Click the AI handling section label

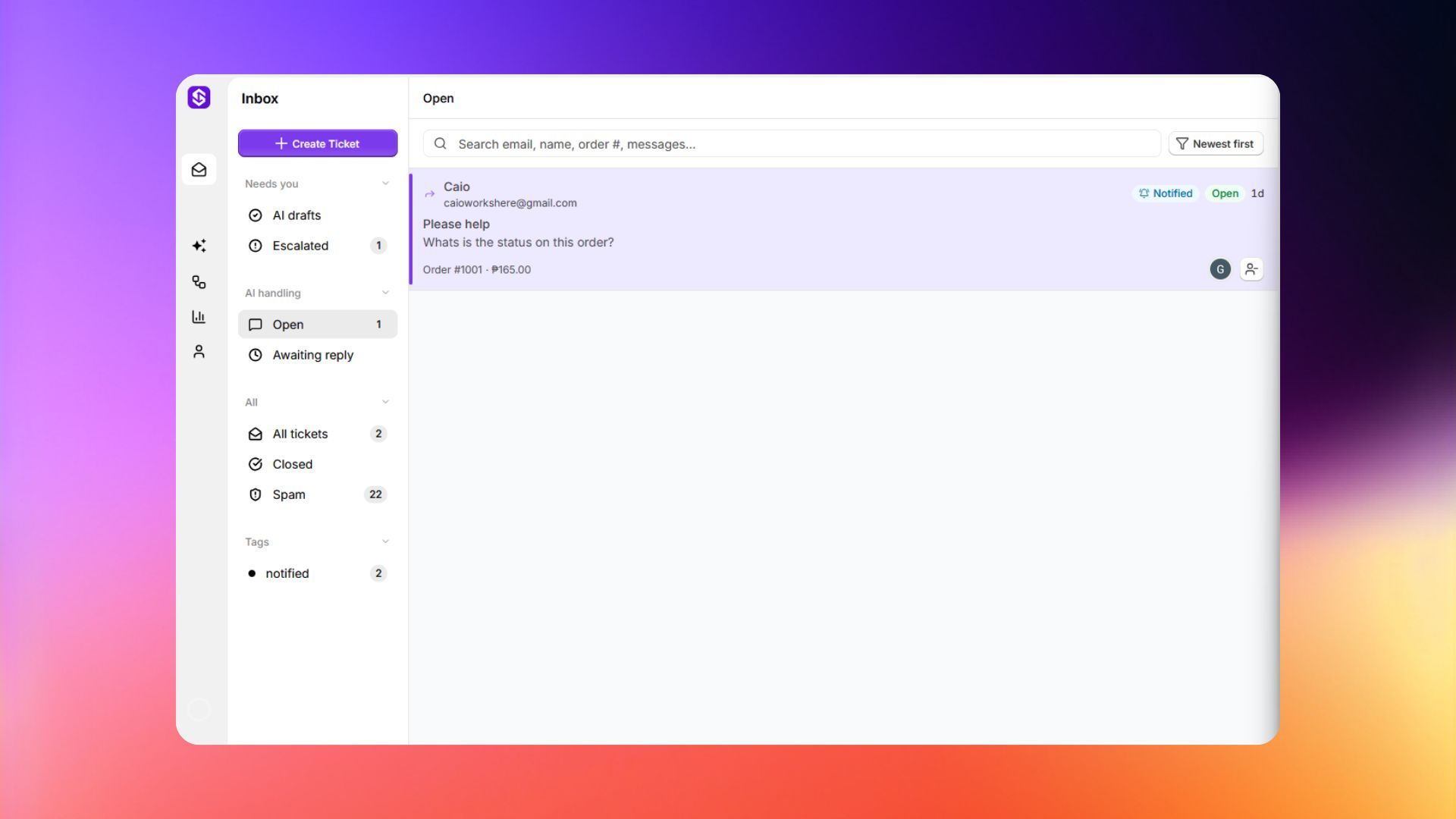[x=273, y=293]
